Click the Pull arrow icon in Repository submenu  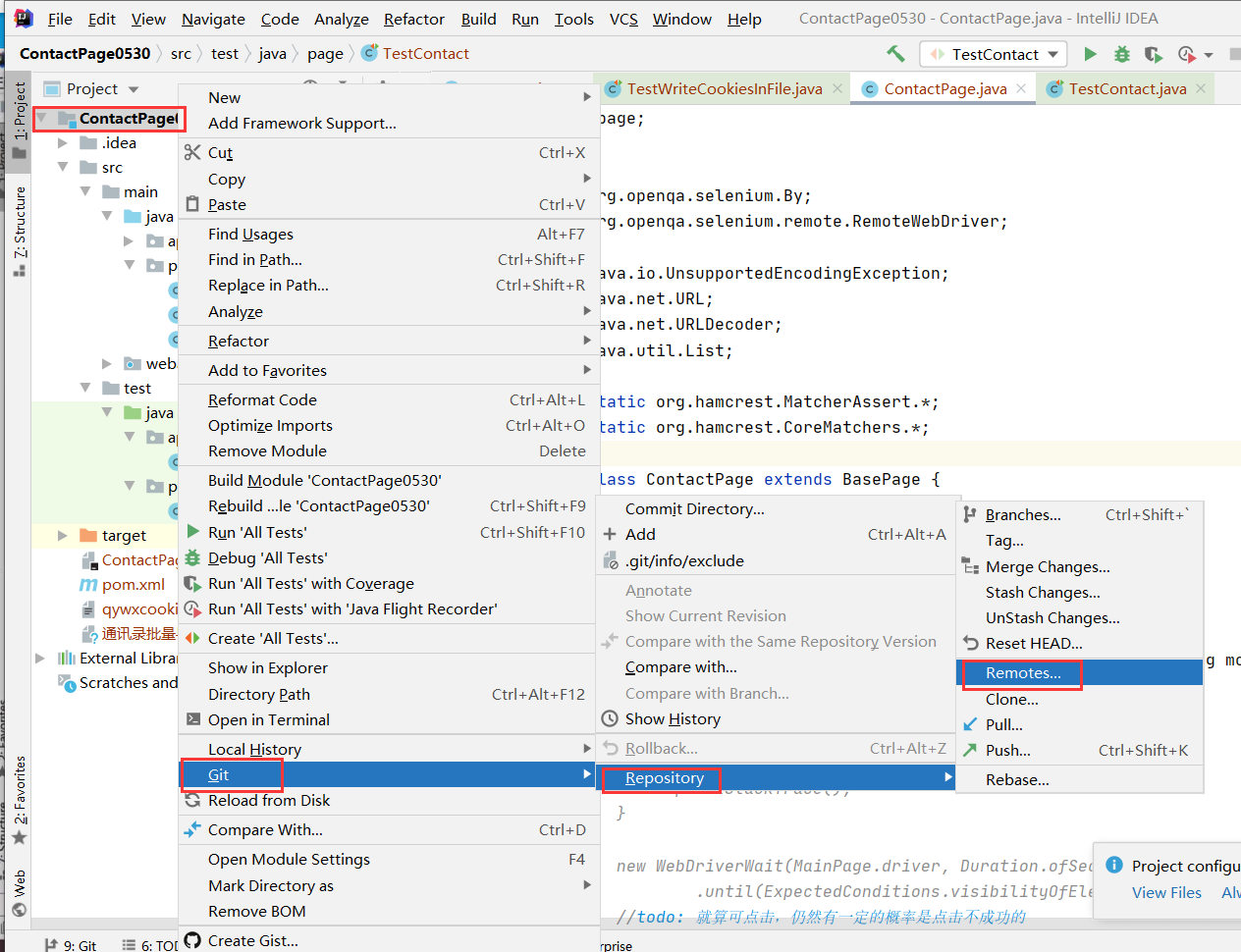pyautogui.click(x=970, y=724)
